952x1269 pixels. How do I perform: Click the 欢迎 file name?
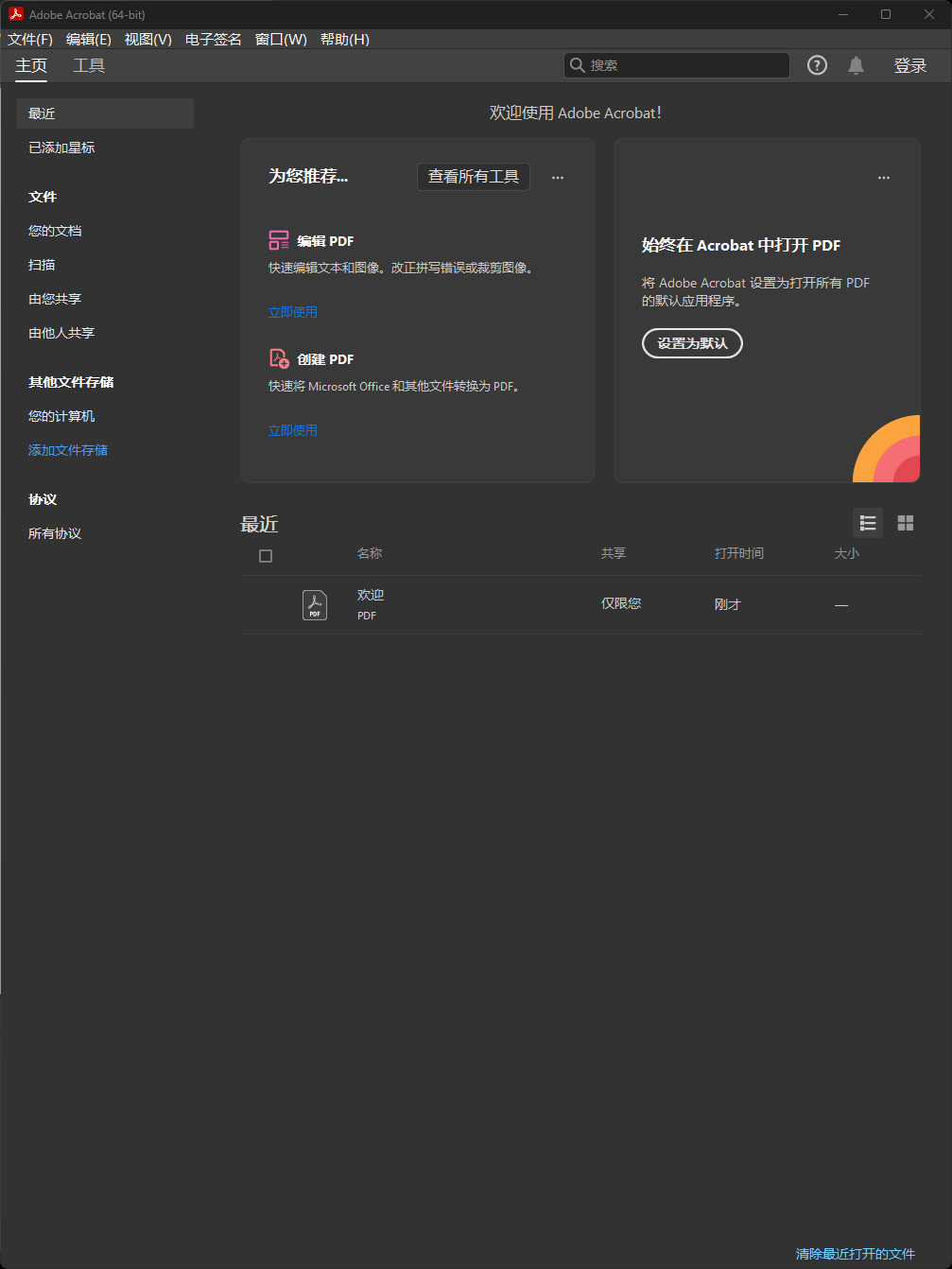(371, 595)
